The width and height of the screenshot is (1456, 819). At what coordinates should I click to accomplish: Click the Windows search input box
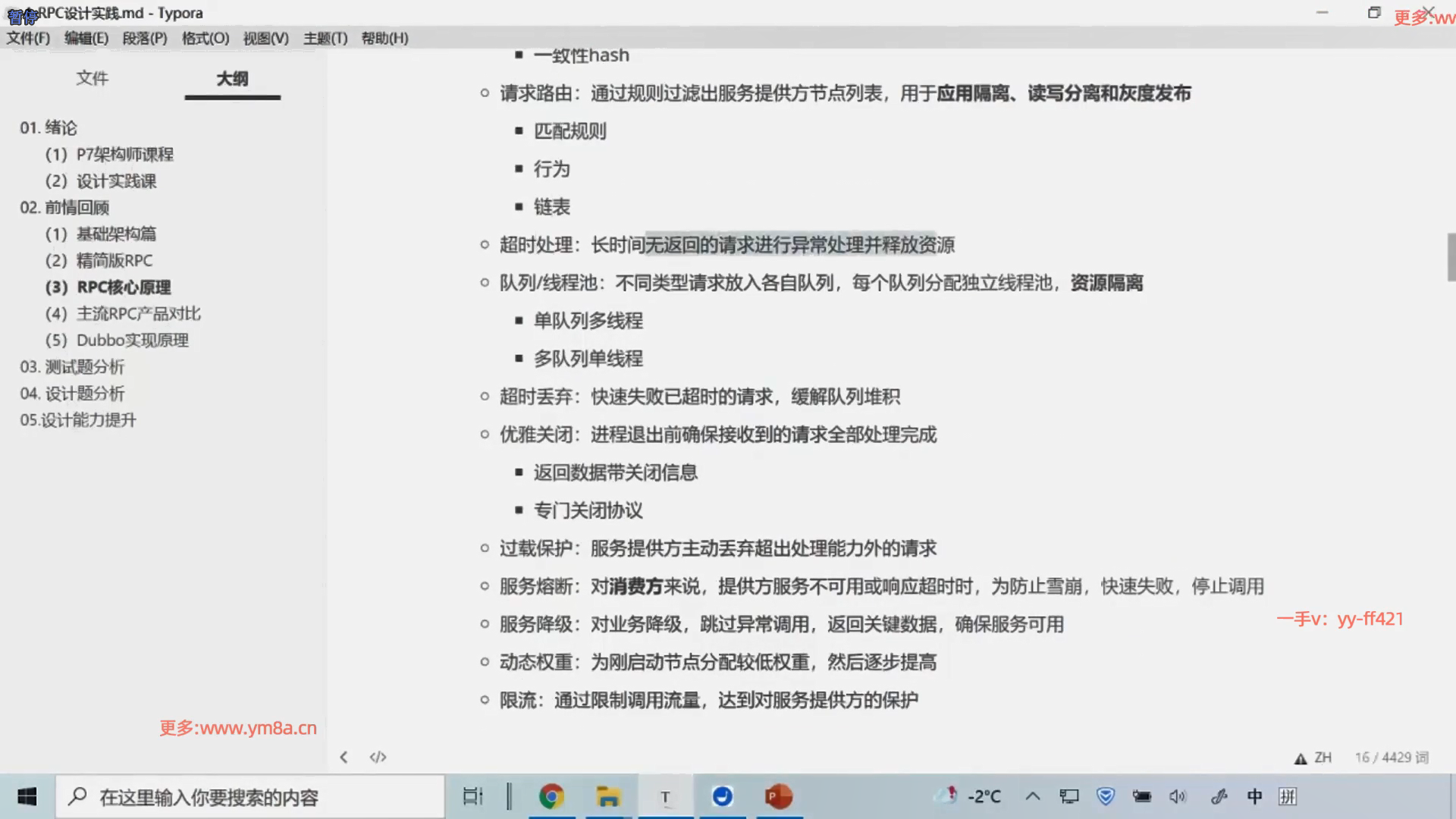click(250, 797)
